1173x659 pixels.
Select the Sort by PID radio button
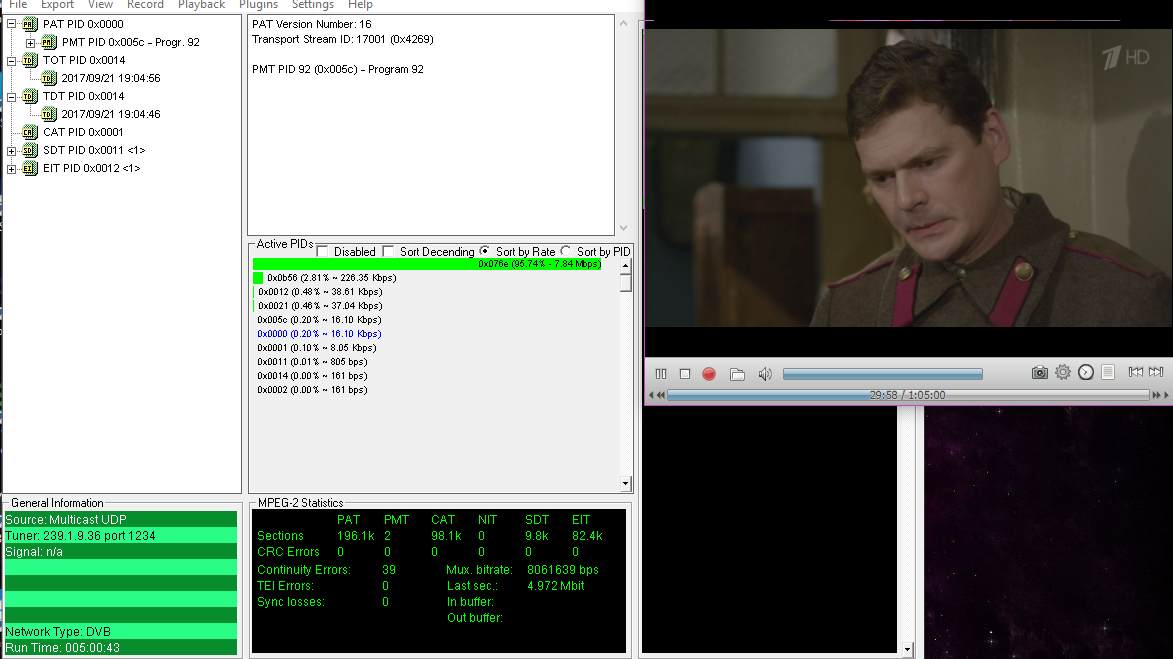click(566, 251)
